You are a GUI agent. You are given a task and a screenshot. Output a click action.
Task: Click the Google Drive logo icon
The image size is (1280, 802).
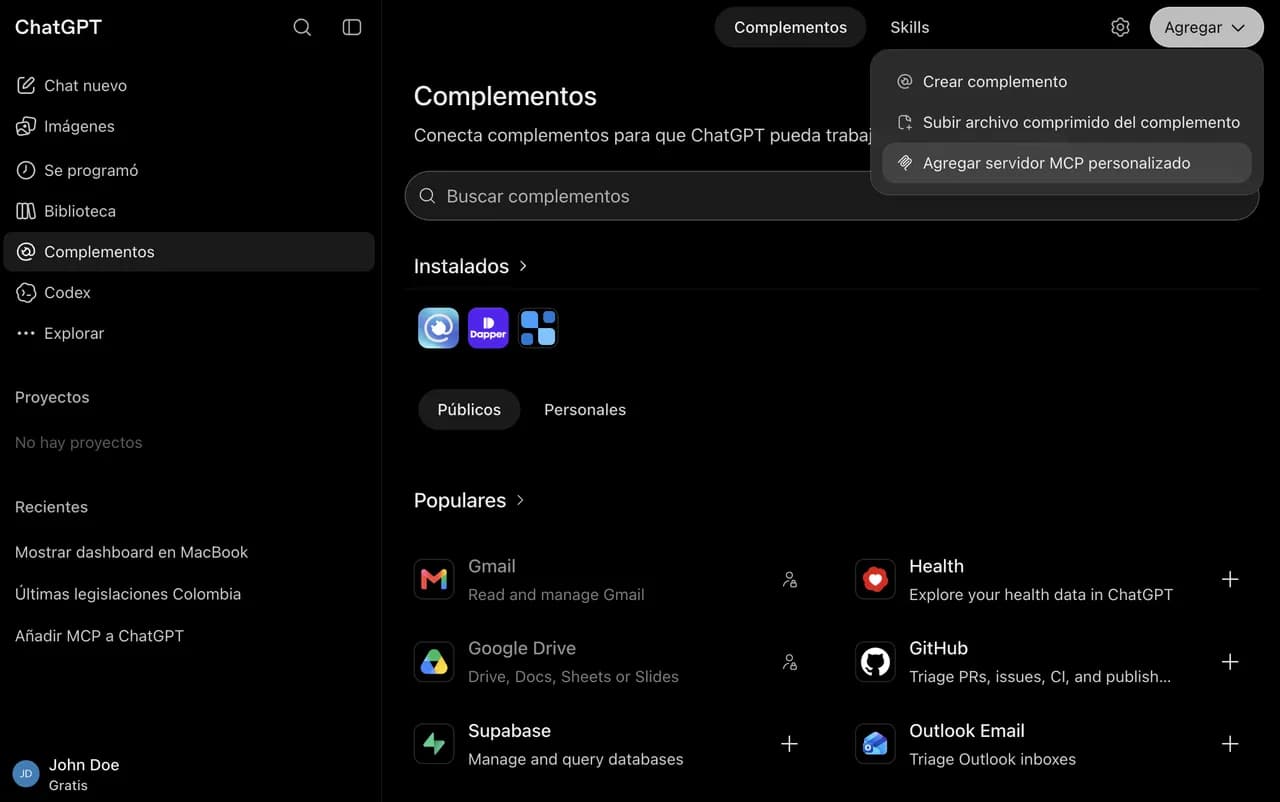(x=434, y=662)
